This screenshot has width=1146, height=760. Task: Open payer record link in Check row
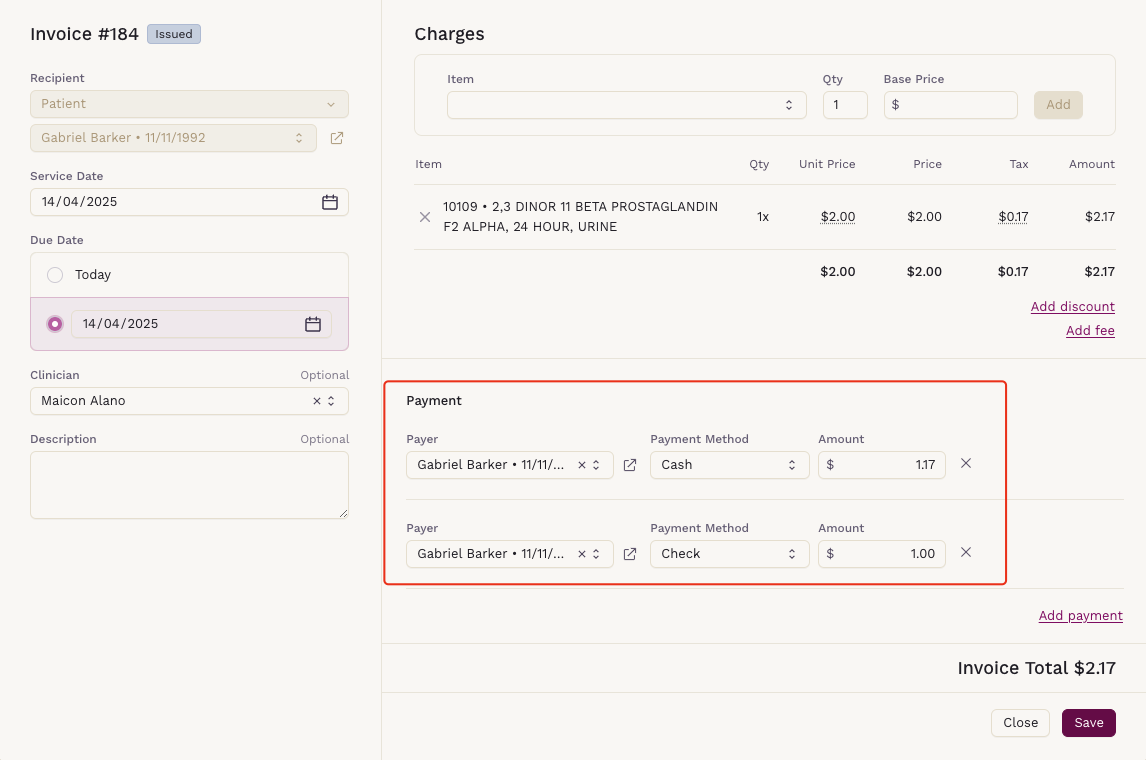click(630, 555)
